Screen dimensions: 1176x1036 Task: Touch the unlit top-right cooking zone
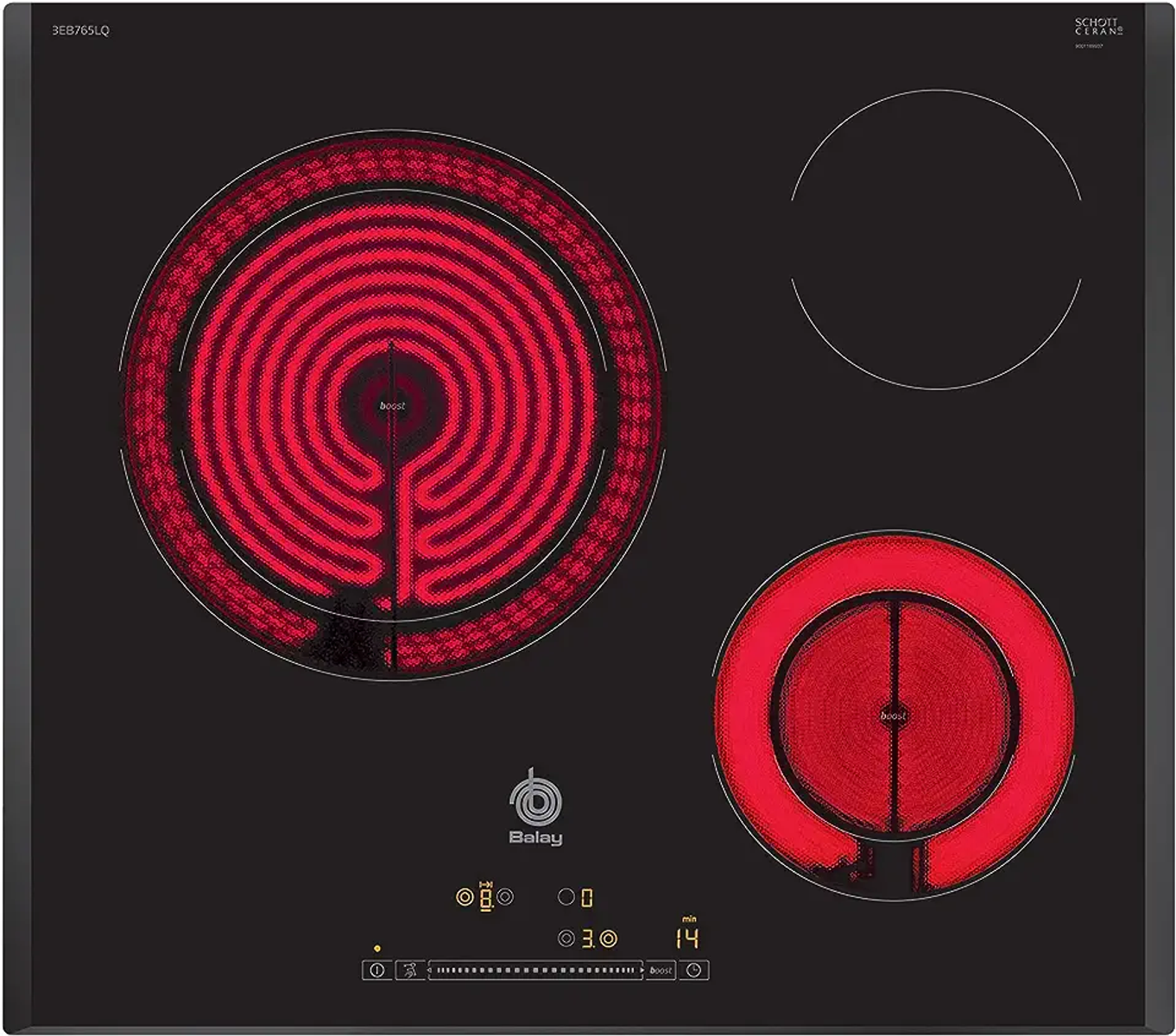(x=936, y=239)
